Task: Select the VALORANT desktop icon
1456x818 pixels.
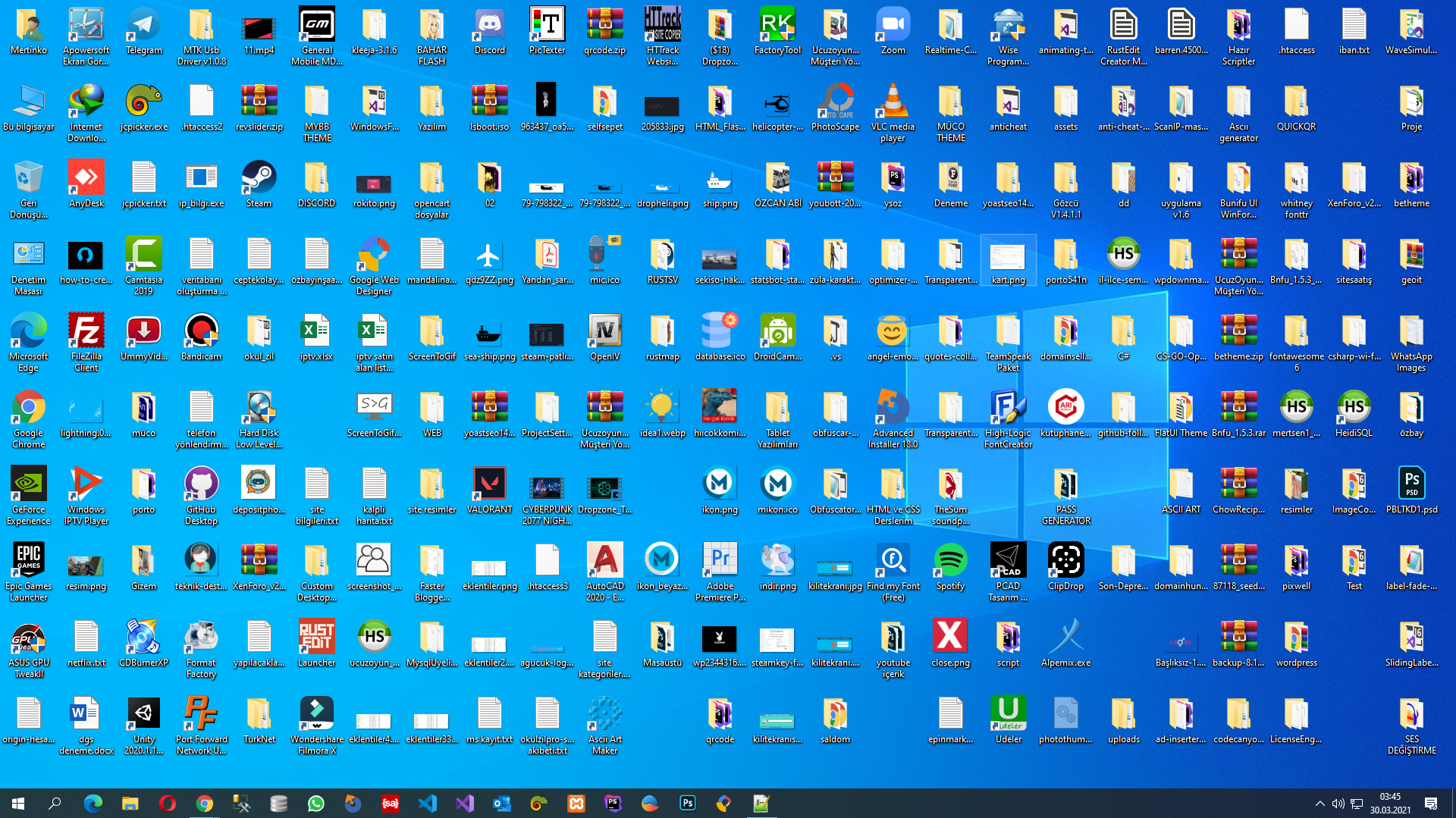Action: (x=490, y=491)
